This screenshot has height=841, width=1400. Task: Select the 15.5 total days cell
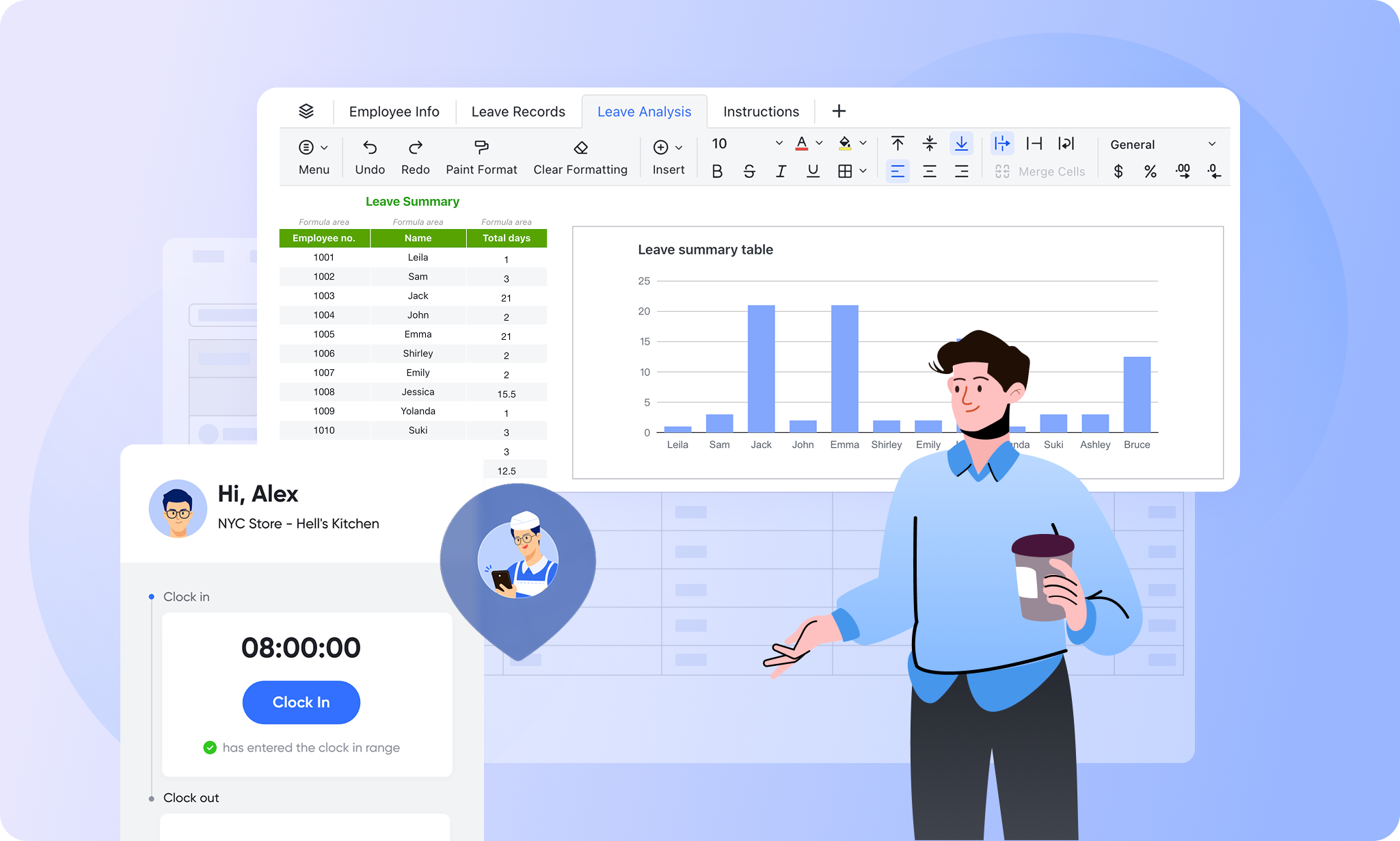(507, 394)
